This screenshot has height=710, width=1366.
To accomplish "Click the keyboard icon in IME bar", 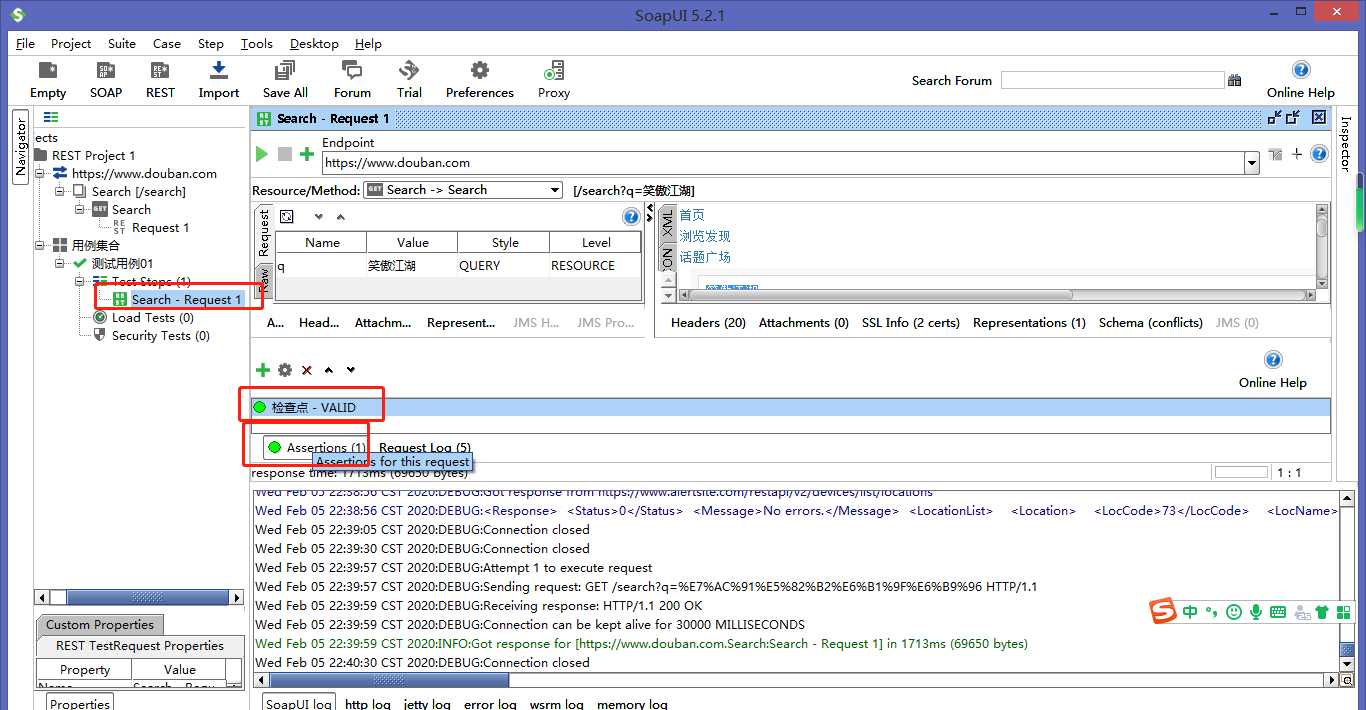I will [x=1278, y=612].
